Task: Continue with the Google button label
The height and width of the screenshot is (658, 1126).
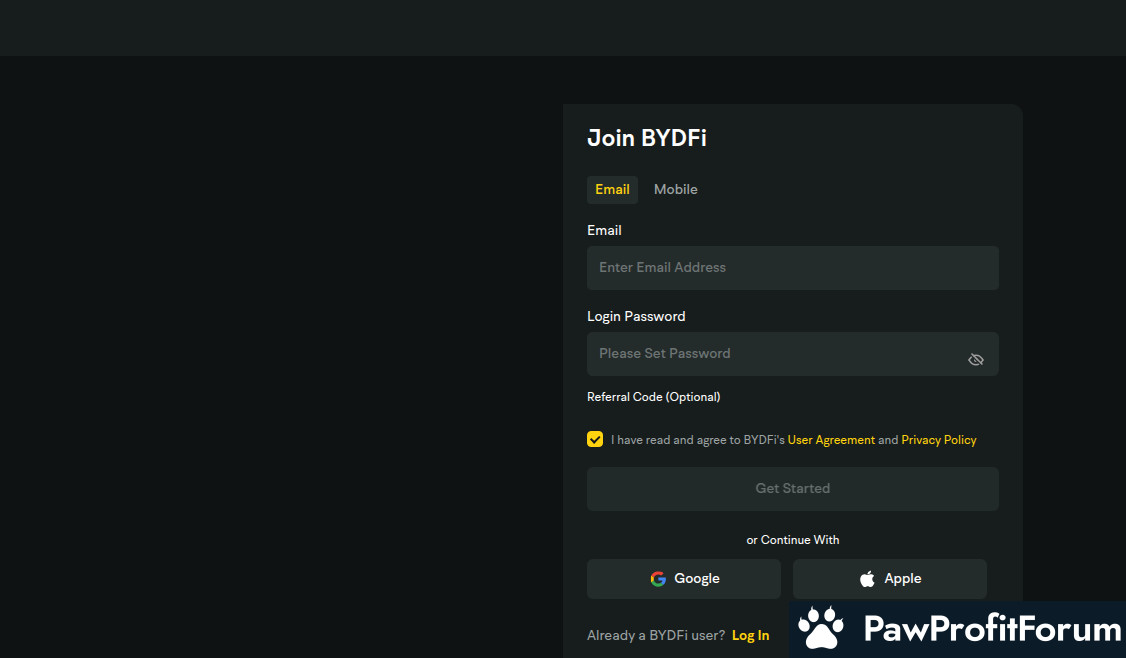Action: tap(697, 579)
